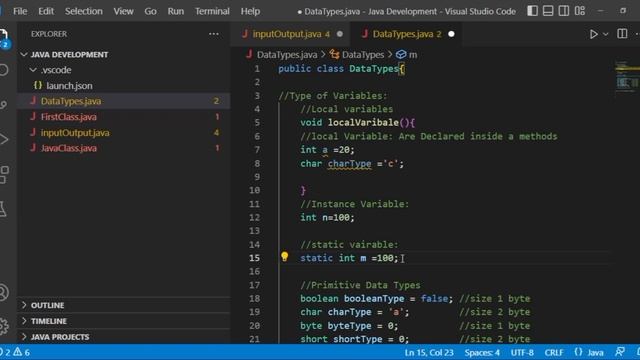The height and width of the screenshot is (360, 640).
Task: Click Ln 15, Col 23 status
Action: pos(429,353)
